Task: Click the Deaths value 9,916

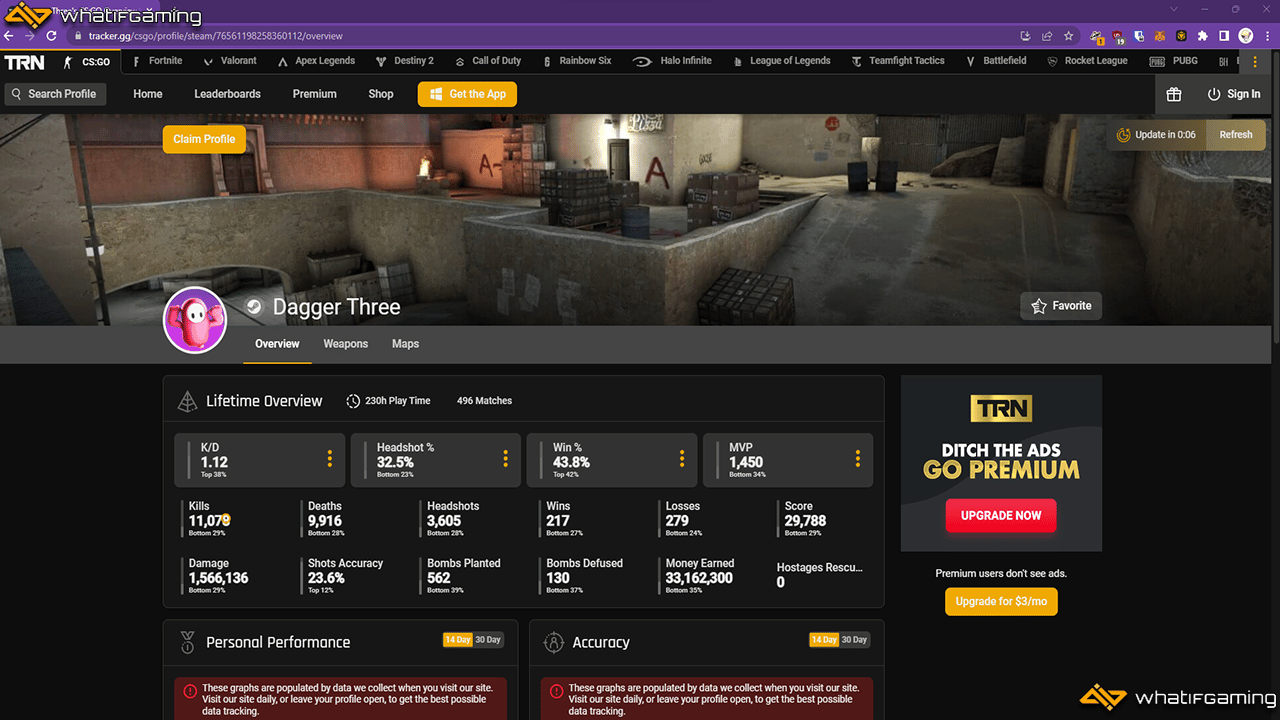Action: click(325, 521)
